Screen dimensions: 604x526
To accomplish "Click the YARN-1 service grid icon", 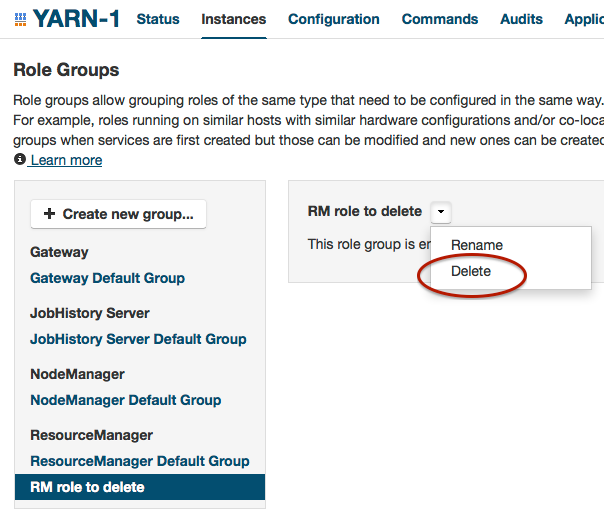I will coord(20,19).
